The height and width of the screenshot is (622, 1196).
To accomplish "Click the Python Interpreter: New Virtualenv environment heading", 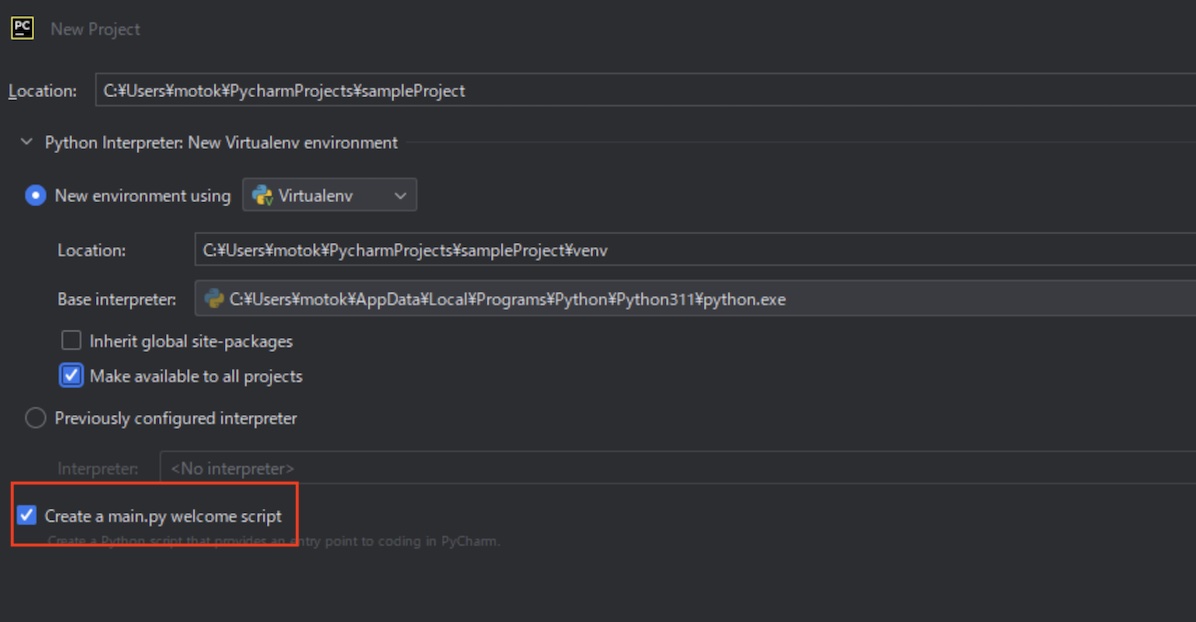I will (x=221, y=143).
